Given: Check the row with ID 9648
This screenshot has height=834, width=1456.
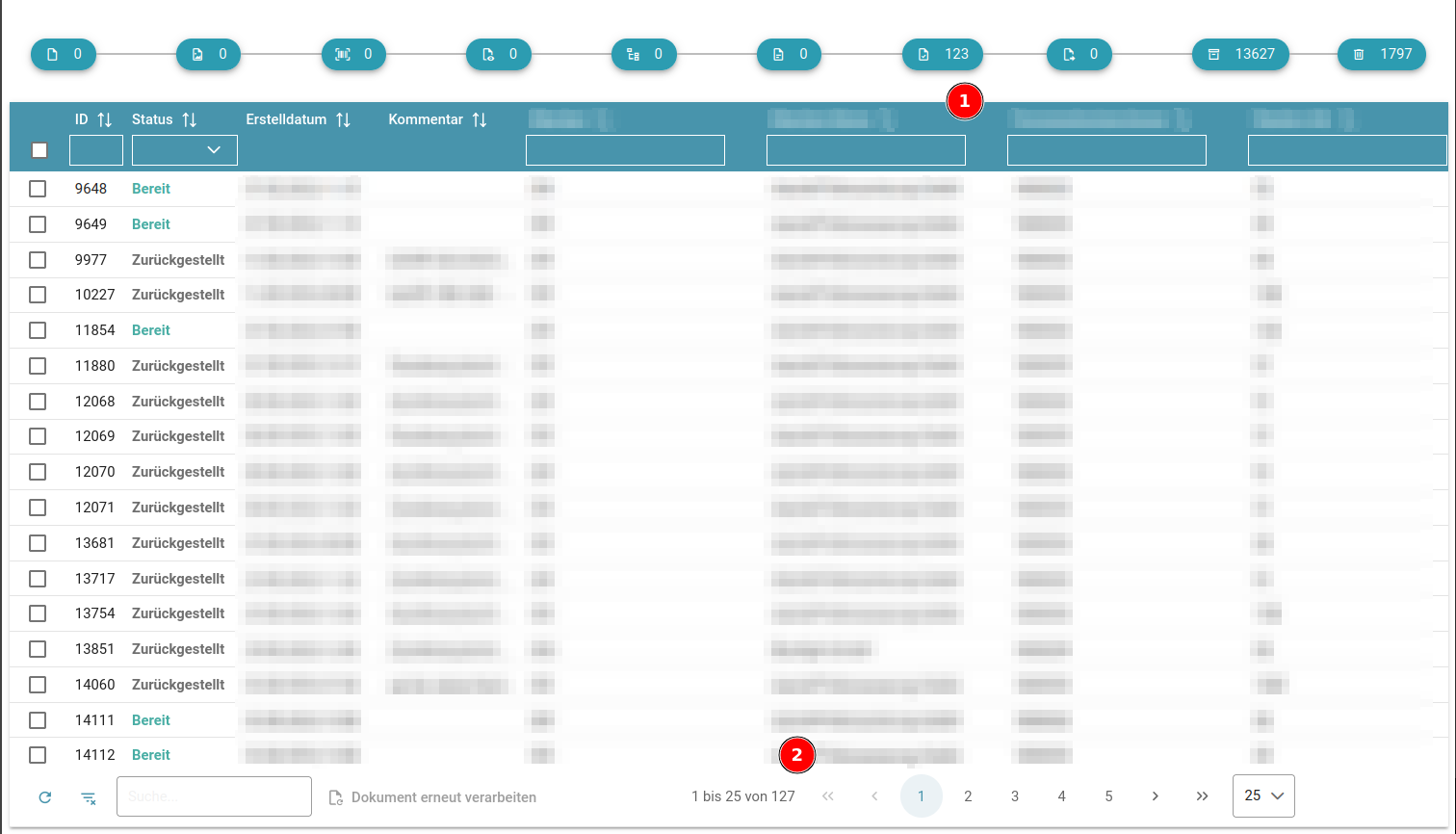Looking at the screenshot, I should 38,189.
